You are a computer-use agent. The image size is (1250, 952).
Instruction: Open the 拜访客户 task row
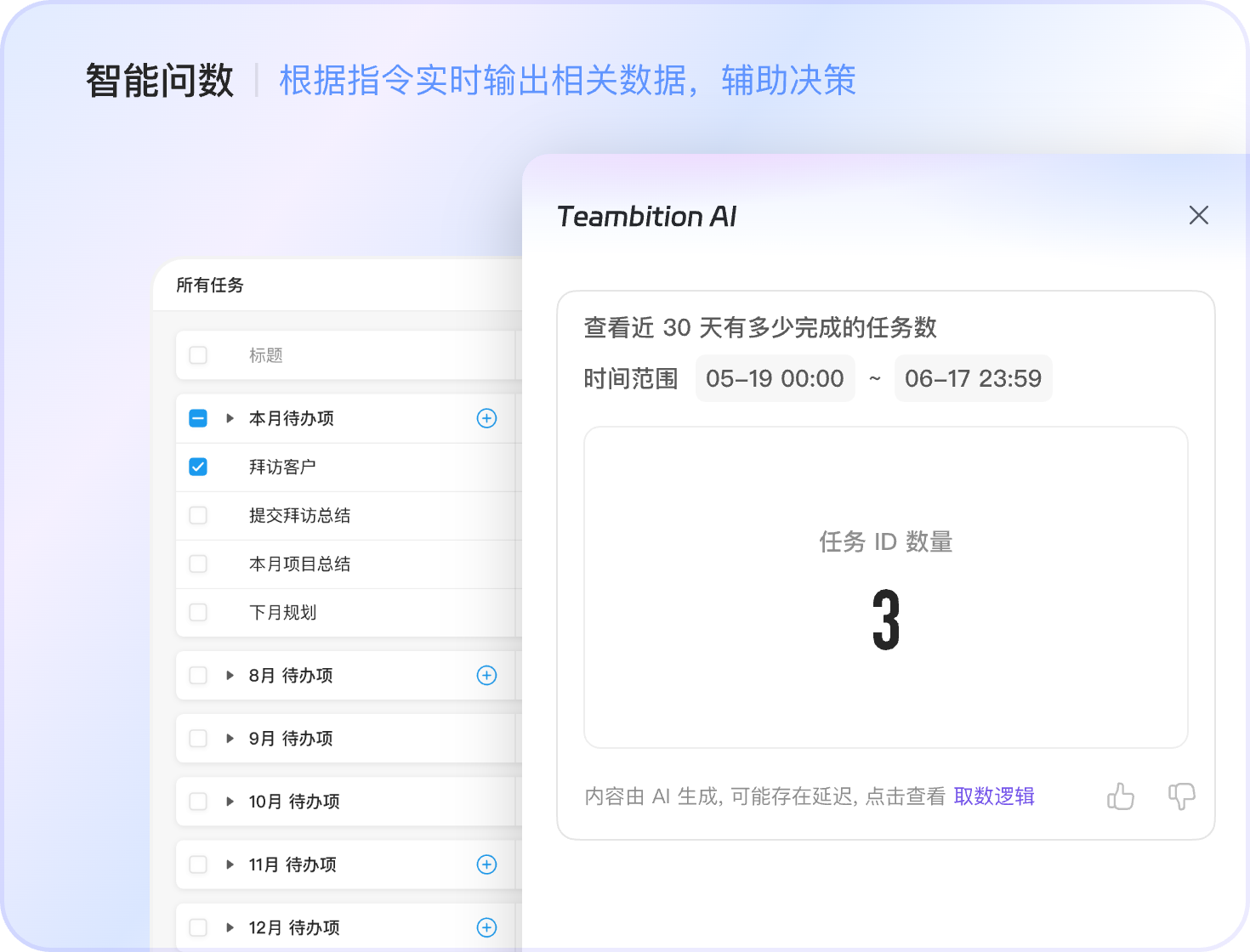[349, 467]
